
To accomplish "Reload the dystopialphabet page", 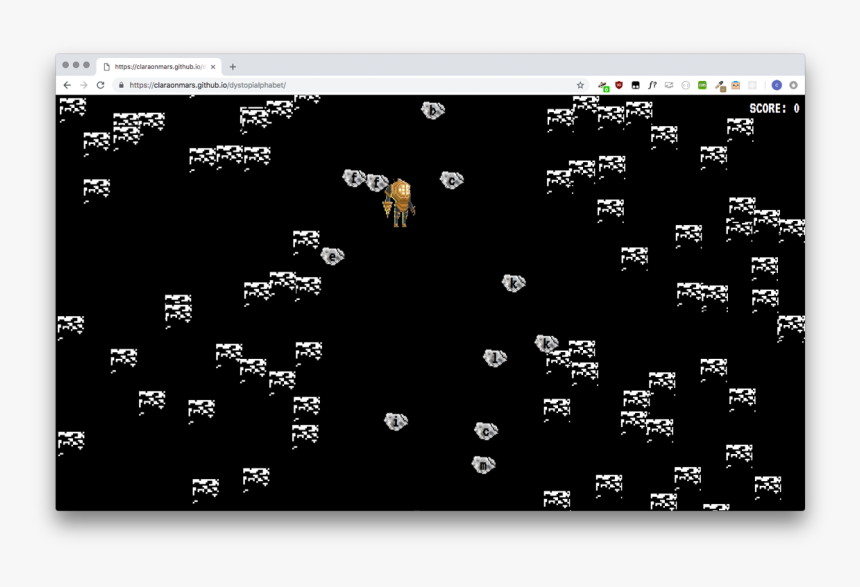I will click(100, 85).
